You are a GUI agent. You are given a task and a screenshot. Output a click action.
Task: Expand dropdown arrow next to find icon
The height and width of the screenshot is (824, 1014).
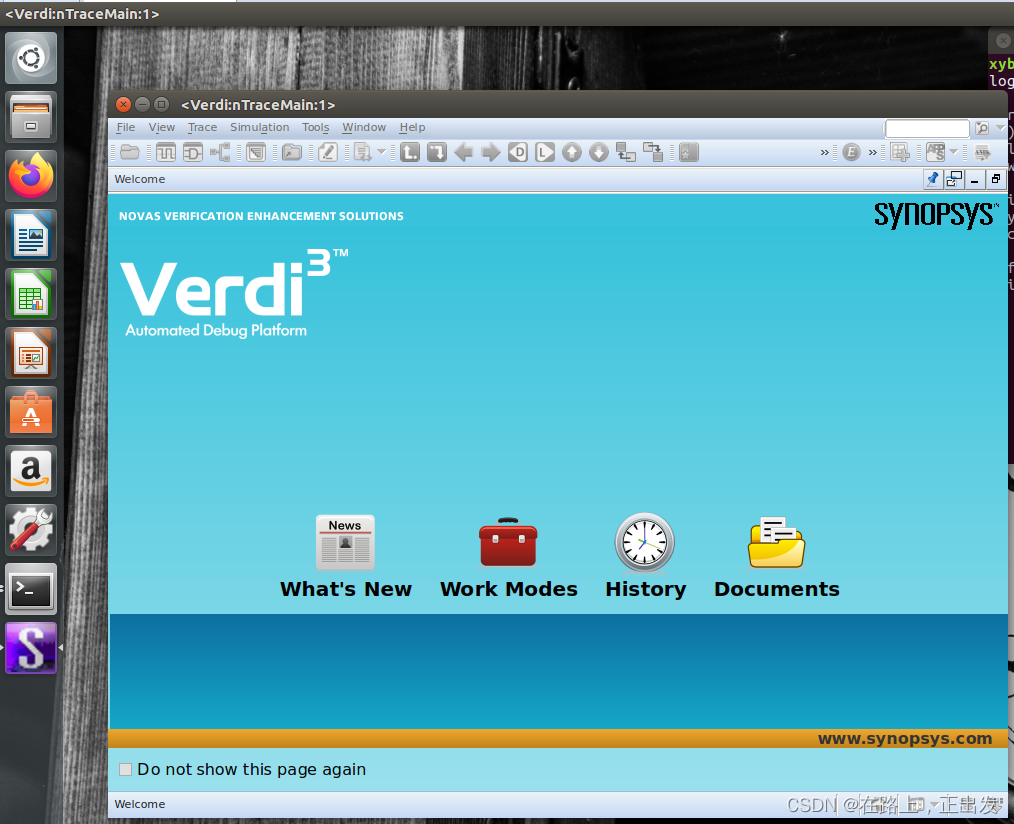(x=382, y=153)
